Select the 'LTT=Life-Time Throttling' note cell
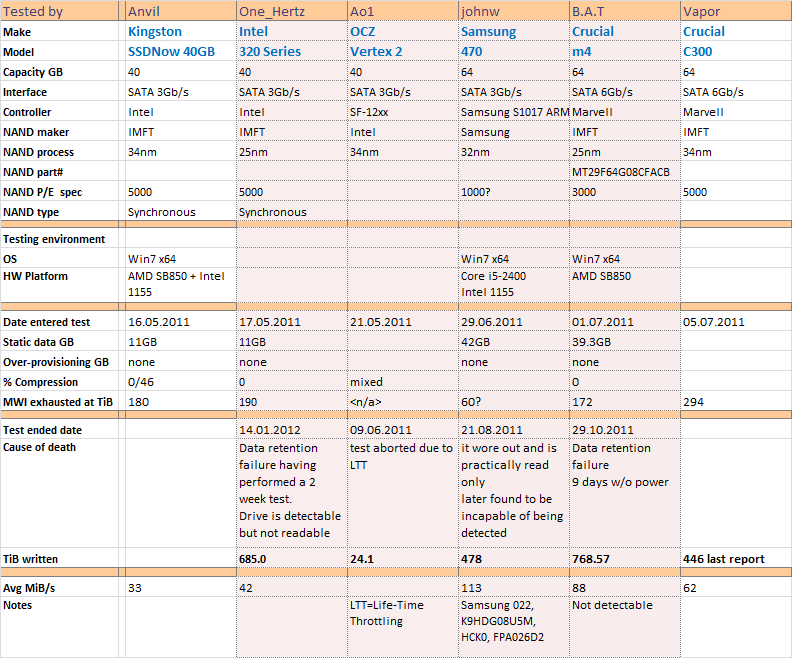Image resolution: width=792 pixels, height=658 pixels. pos(403,627)
